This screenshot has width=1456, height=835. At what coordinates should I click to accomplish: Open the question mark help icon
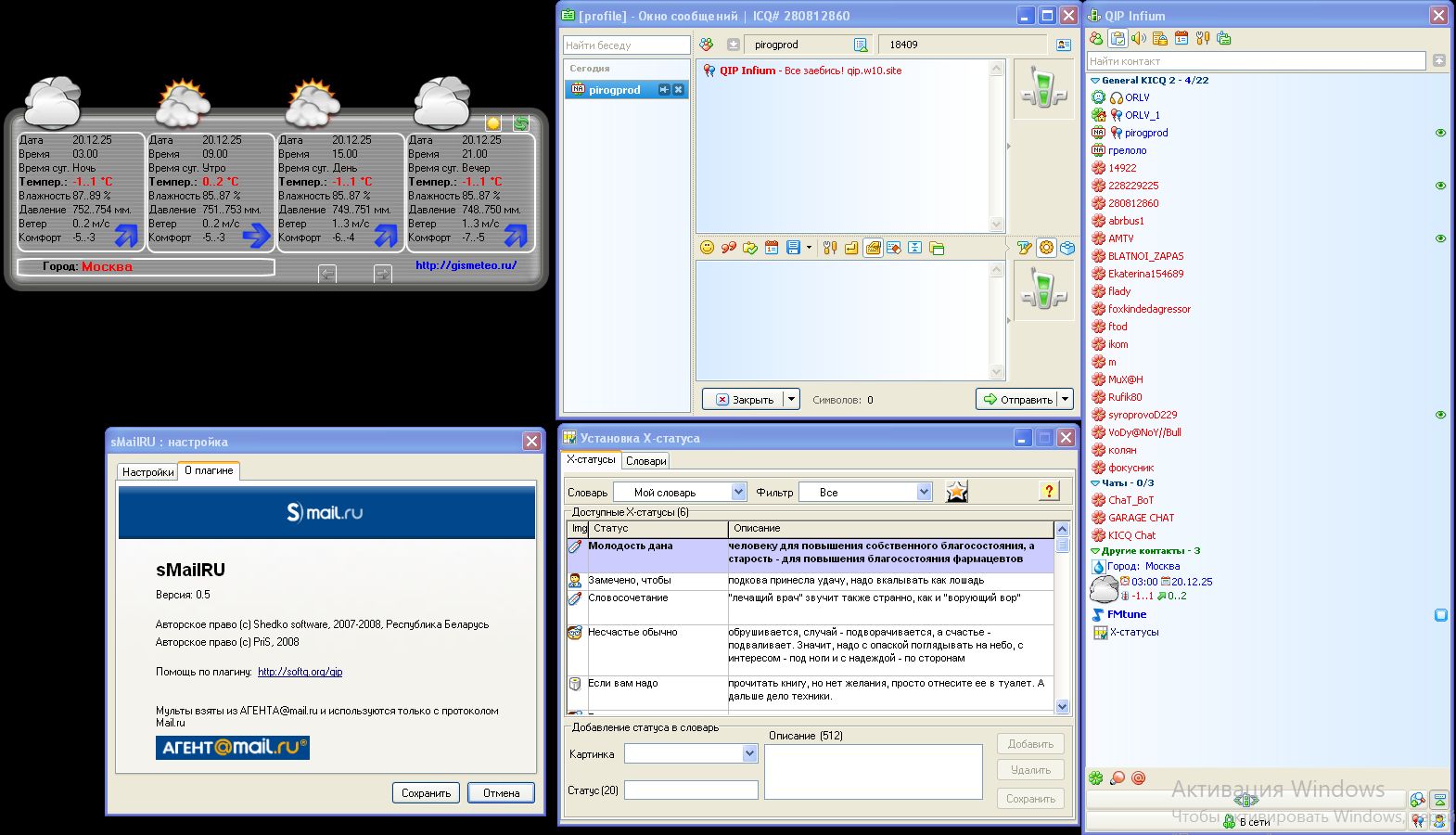(1049, 492)
